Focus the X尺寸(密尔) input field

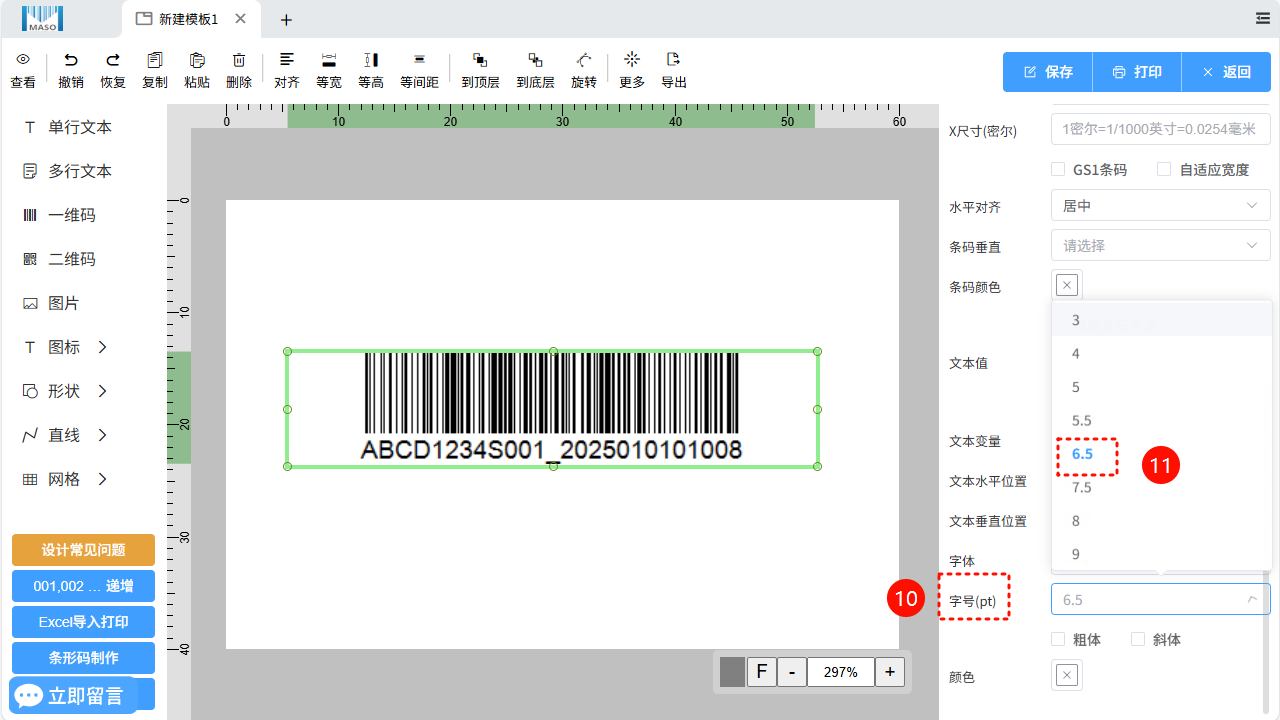coord(1161,130)
